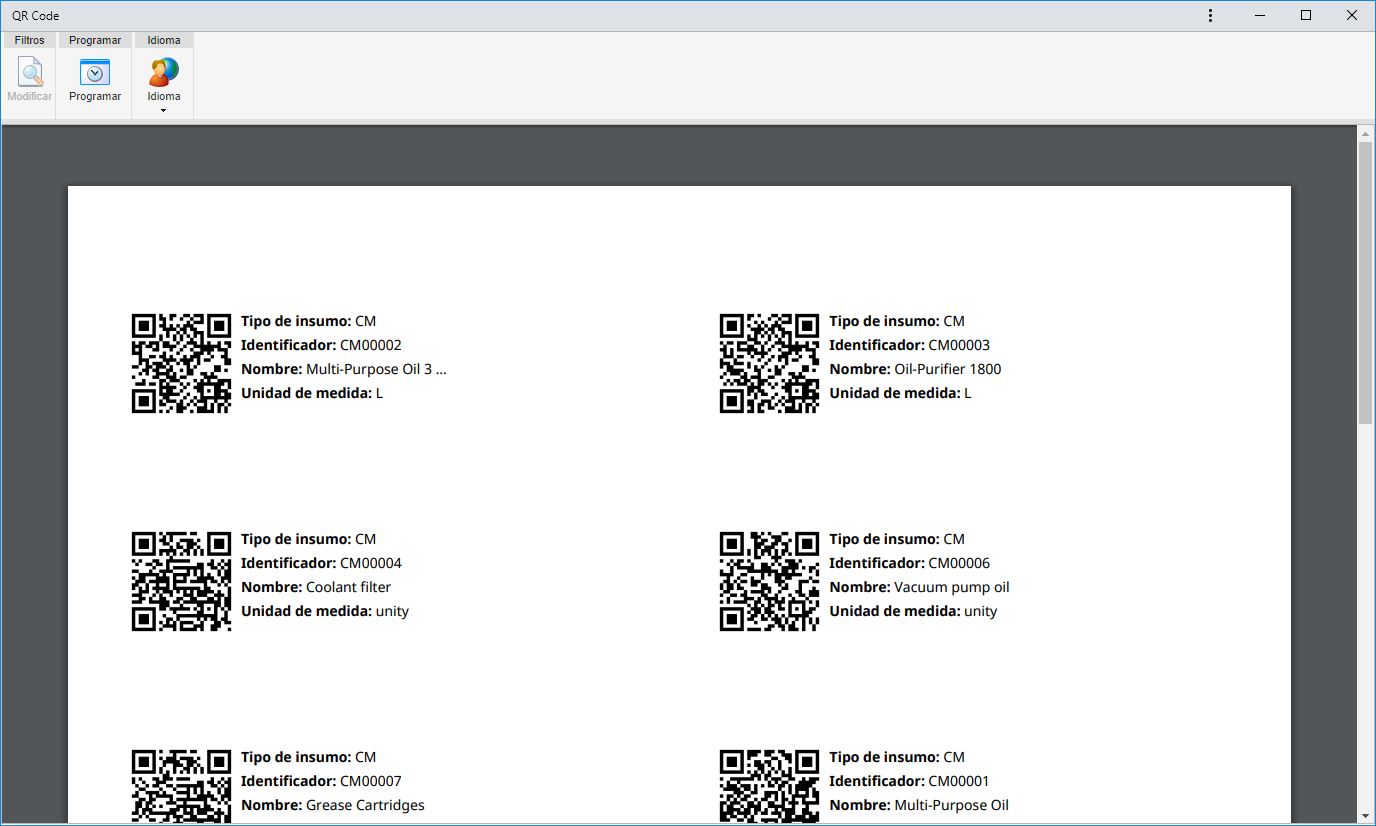1376x826 pixels.
Task: Select the Idioma group label
Action: click(164, 41)
